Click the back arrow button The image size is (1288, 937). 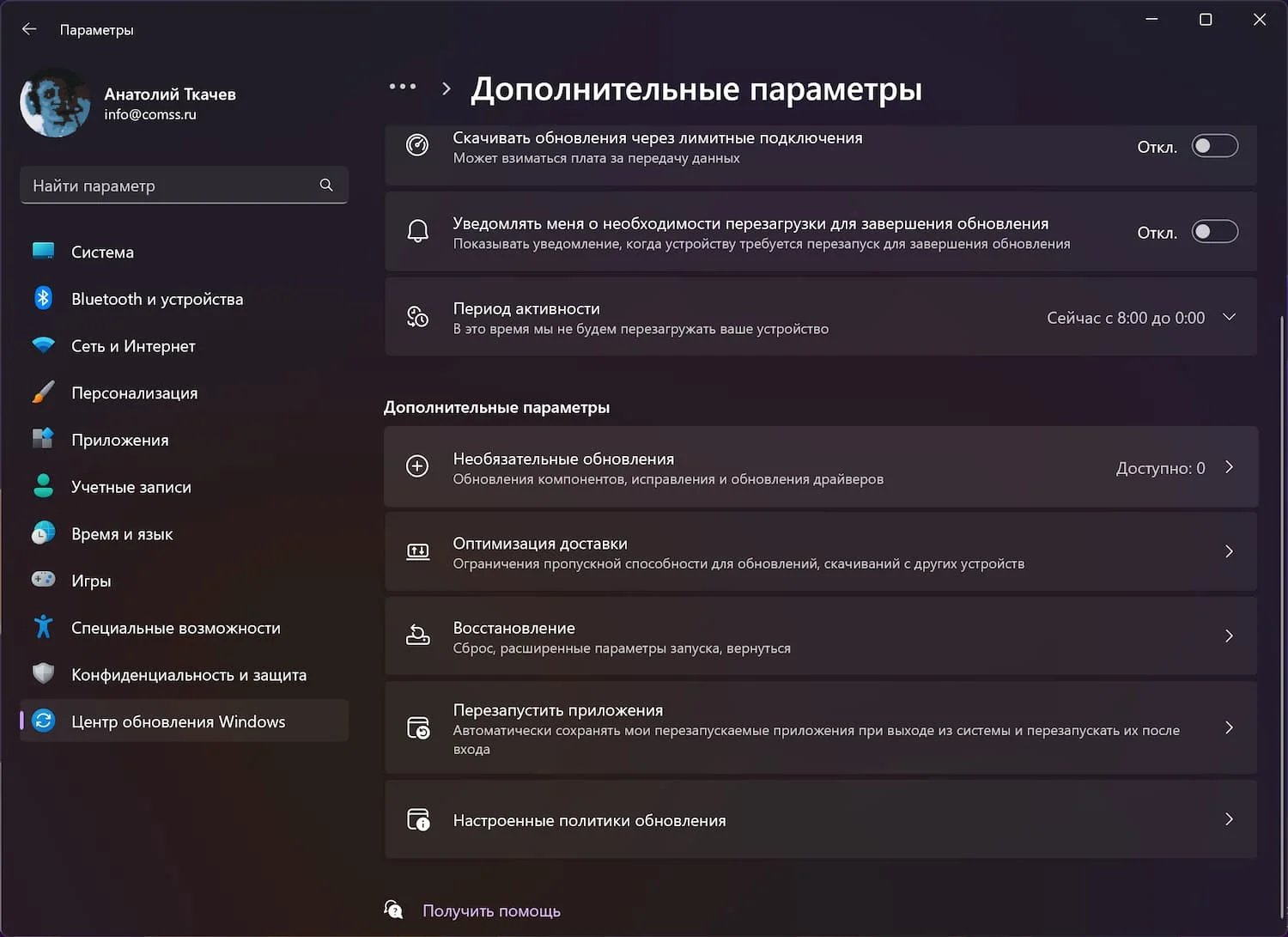pyautogui.click(x=29, y=28)
